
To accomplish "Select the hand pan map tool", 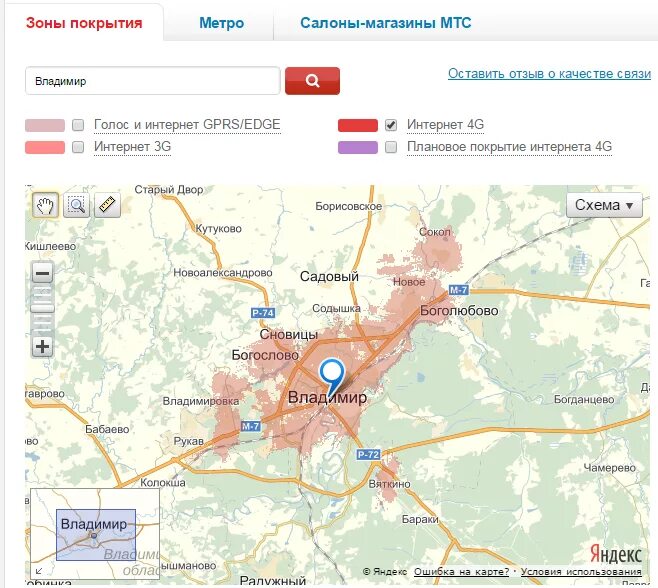I will 45,205.
